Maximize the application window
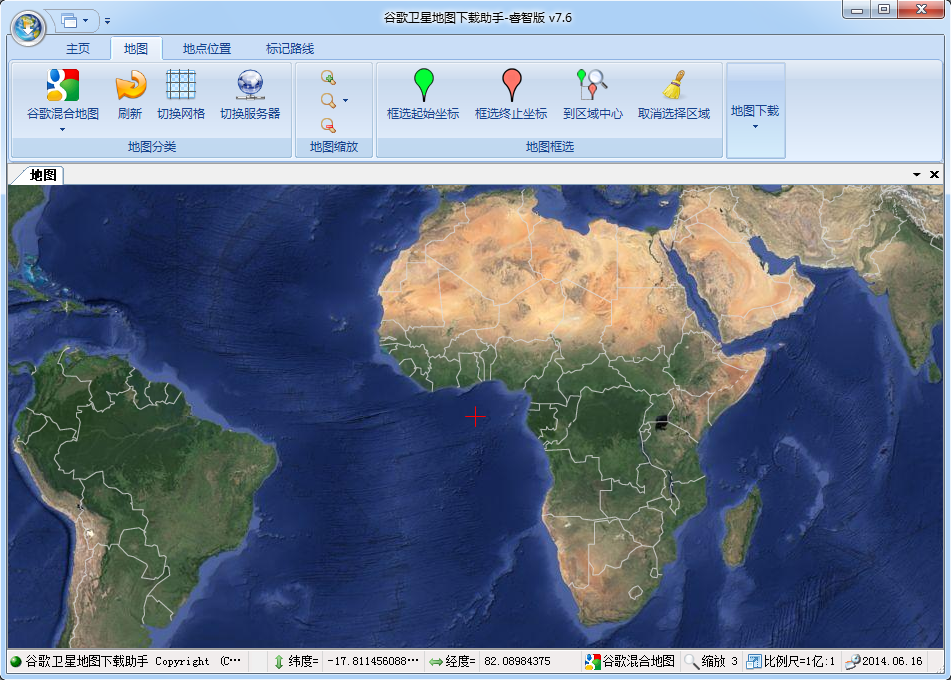 click(x=884, y=10)
